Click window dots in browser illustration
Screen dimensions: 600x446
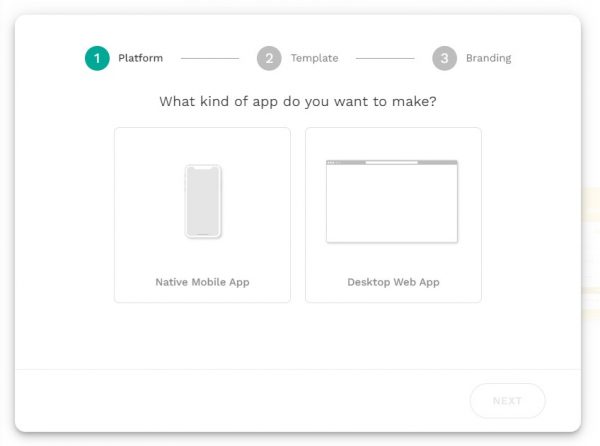(x=333, y=162)
